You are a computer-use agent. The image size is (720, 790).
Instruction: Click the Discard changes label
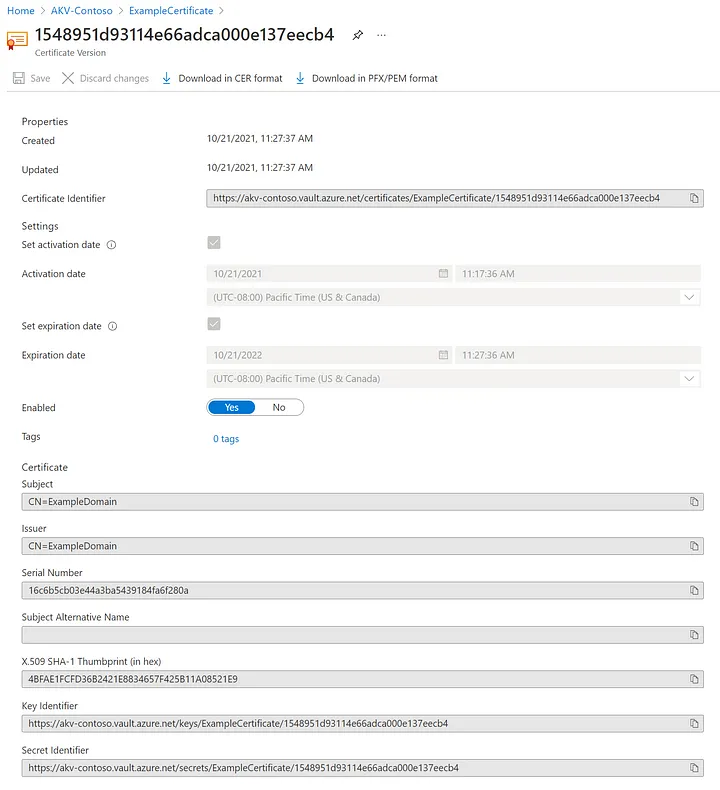(x=114, y=78)
